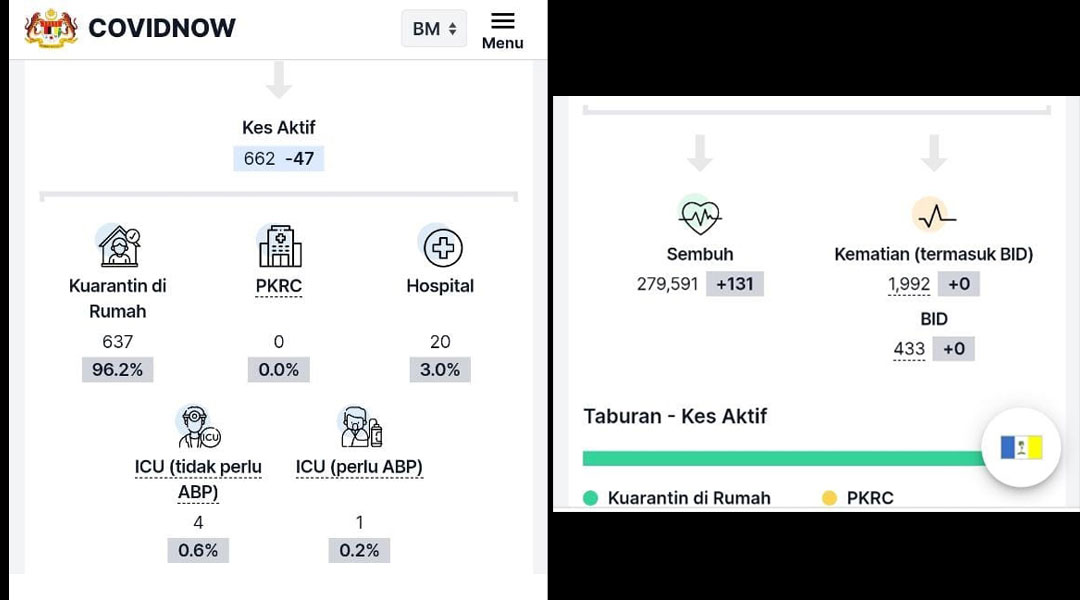Screen dimensions: 1080x600
Task: Click the ICU tidak perlu ABP doctor icon
Action: click(198, 426)
